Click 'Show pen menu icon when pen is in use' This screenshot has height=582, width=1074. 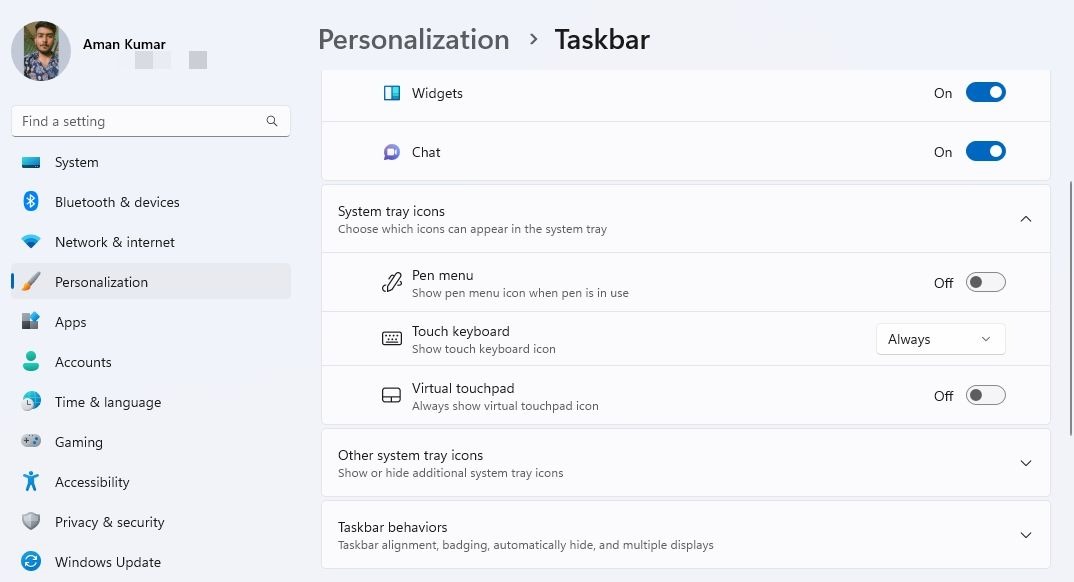pos(520,293)
